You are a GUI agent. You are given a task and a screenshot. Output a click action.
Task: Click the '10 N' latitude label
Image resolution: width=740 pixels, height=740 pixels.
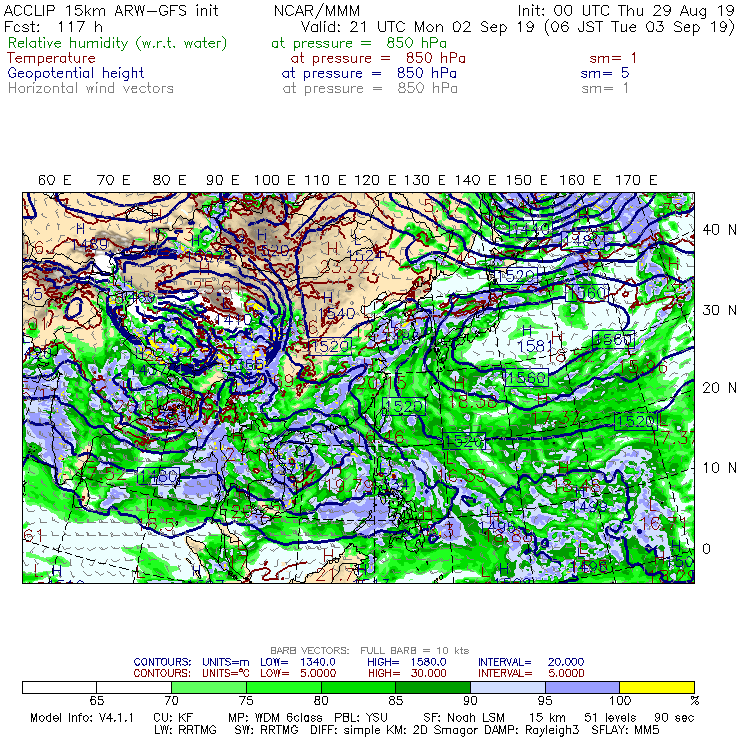click(719, 468)
